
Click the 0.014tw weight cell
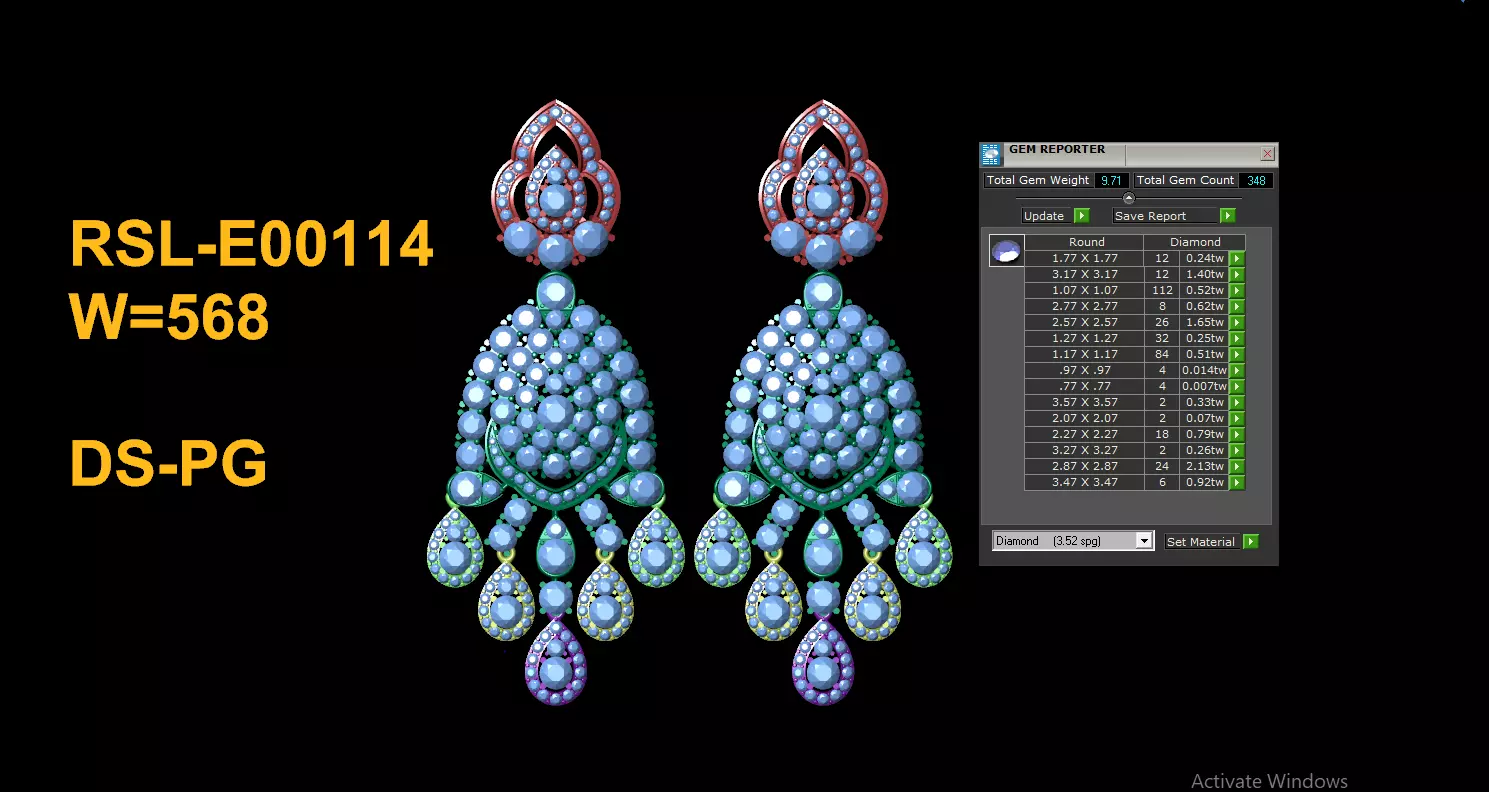1204,370
